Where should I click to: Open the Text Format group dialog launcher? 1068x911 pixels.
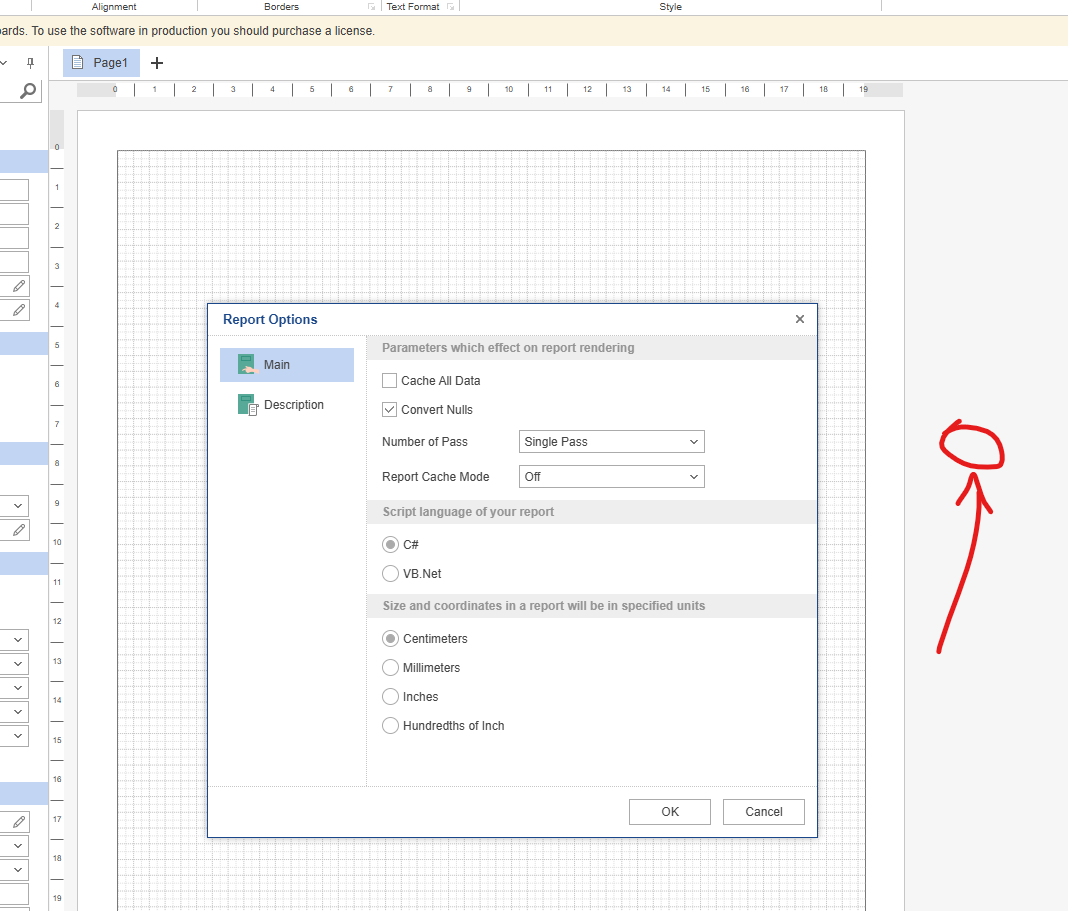(451, 7)
